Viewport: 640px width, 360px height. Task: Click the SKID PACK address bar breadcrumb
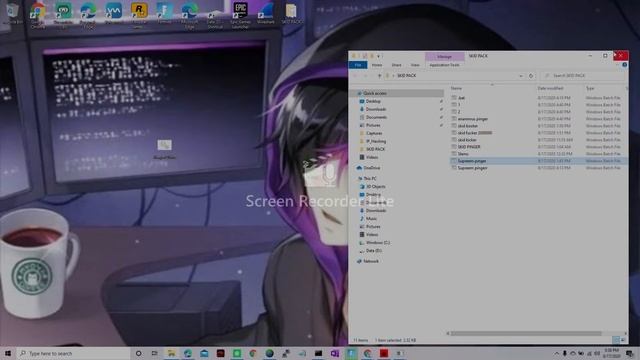407,76
